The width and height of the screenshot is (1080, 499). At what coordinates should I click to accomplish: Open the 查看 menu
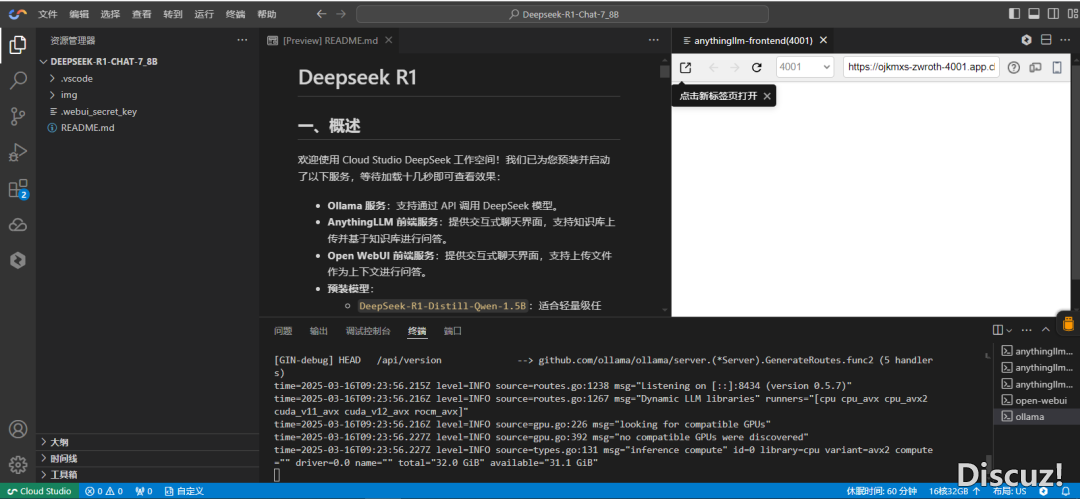[142, 14]
